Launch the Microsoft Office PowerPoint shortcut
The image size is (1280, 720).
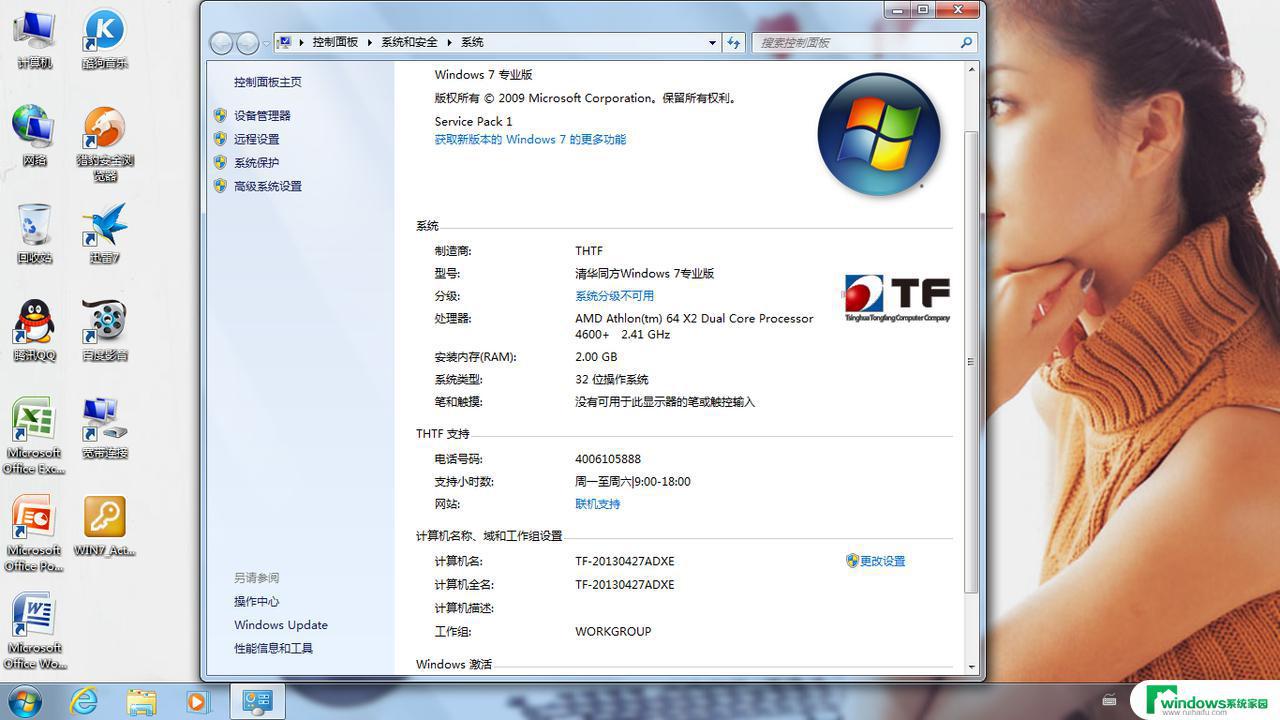click(34, 534)
